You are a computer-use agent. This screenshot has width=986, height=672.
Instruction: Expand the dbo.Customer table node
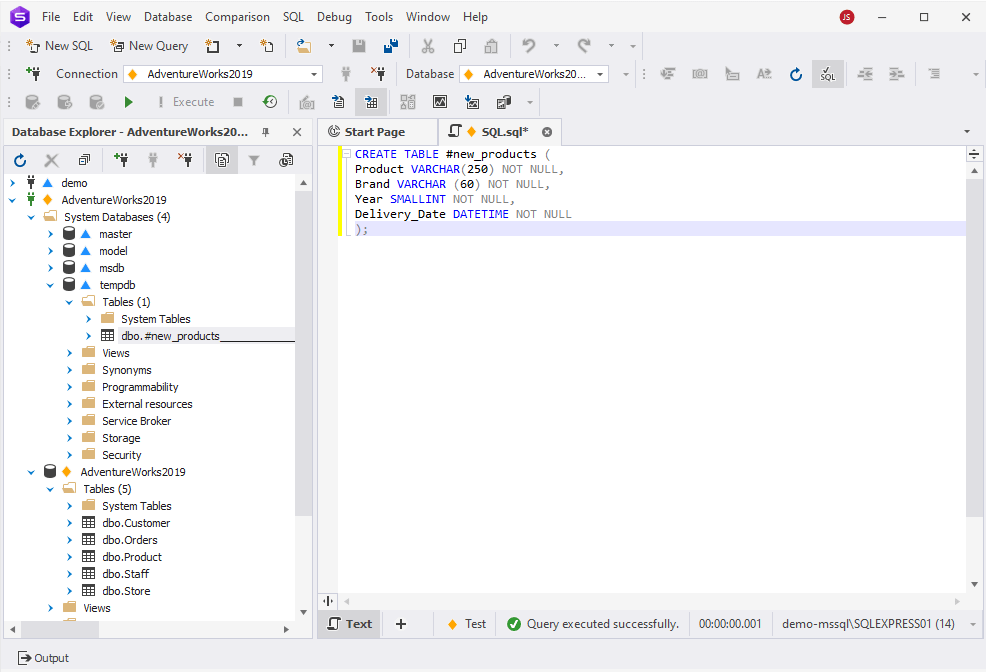coord(68,522)
